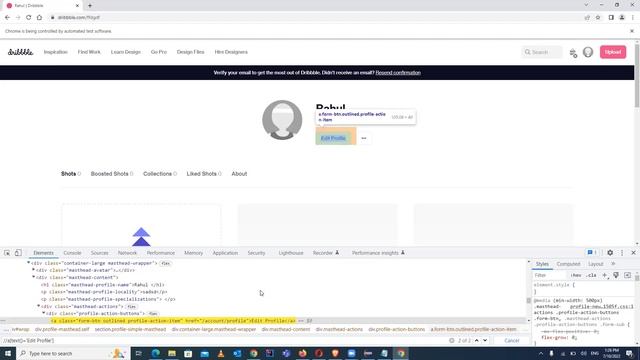Cancel the DevTools element search
Viewport: 640px width, 360px height.
pyautogui.click(x=511, y=340)
